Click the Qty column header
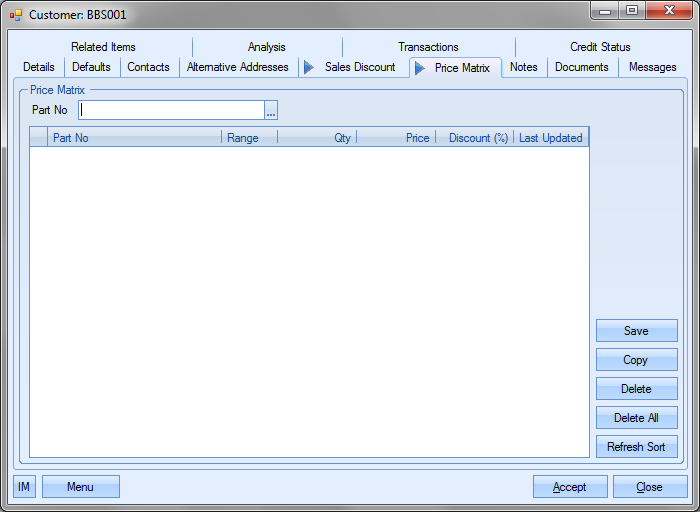 click(317, 138)
